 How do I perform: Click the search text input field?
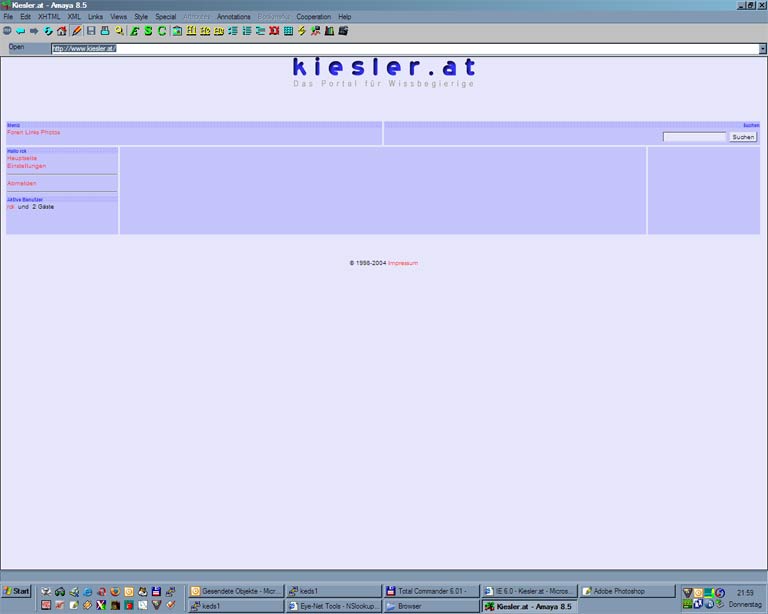pyautogui.click(x=694, y=137)
